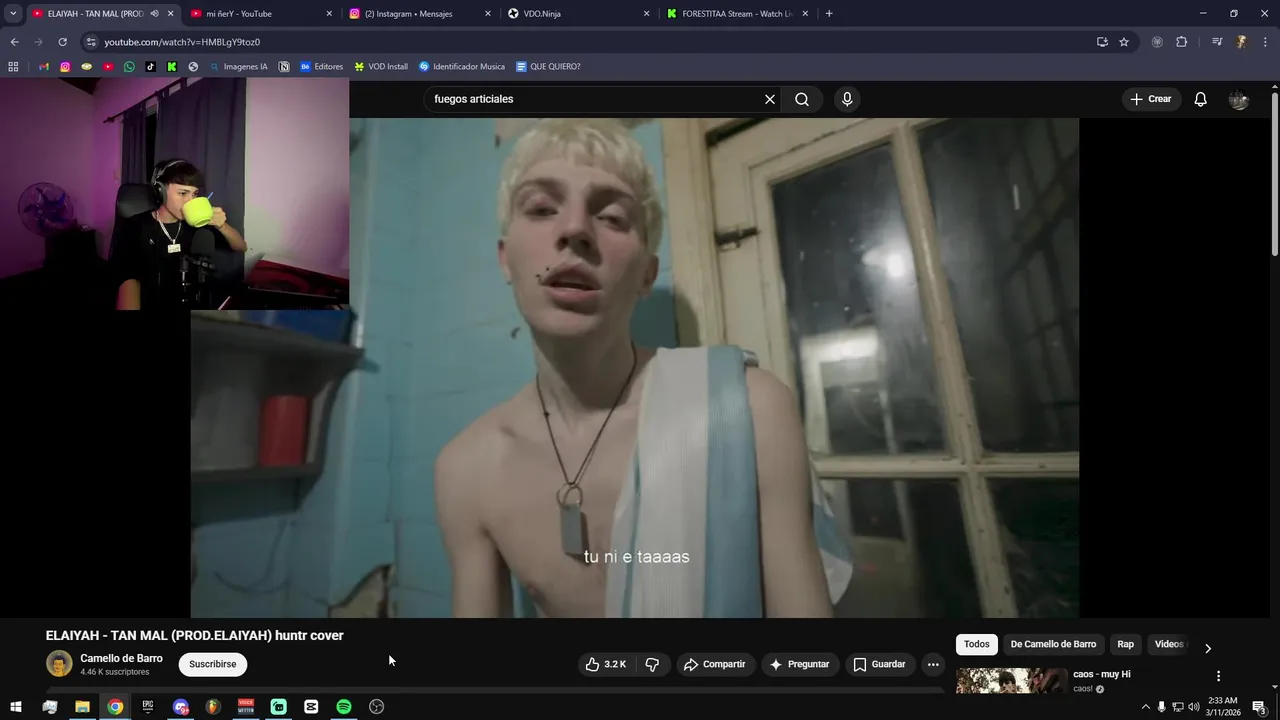Open 'Editores' bookmark
Viewport: 1280px width, 720px height.
click(x=321, y=67)
